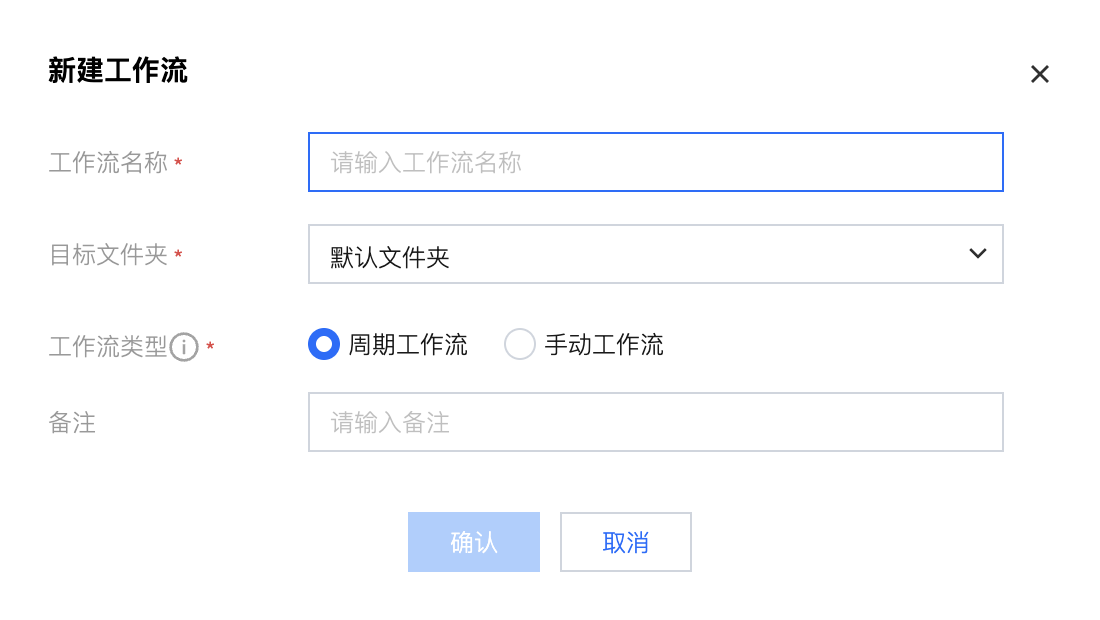
Task: Close the 新建工作流 dialog with the X icon
Action: click(1040, 74)
